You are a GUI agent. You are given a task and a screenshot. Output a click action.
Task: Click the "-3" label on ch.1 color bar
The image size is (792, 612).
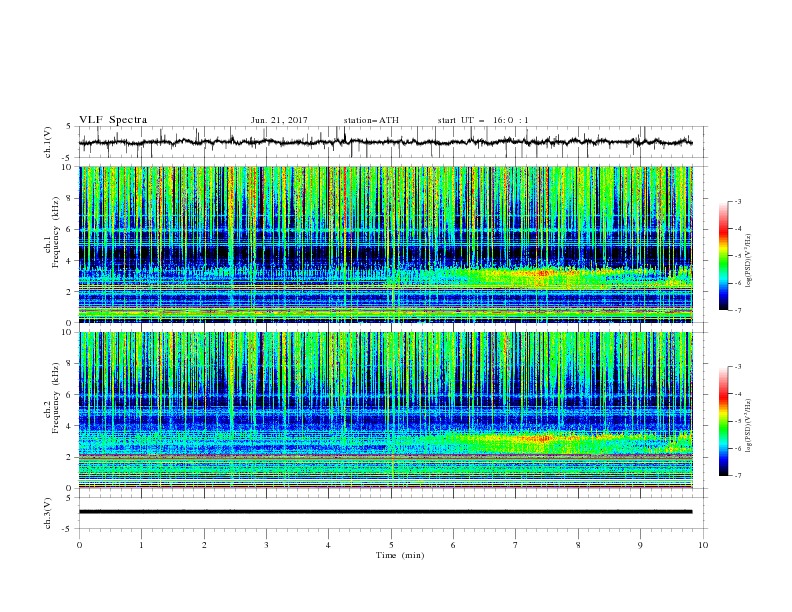(737, 201)
